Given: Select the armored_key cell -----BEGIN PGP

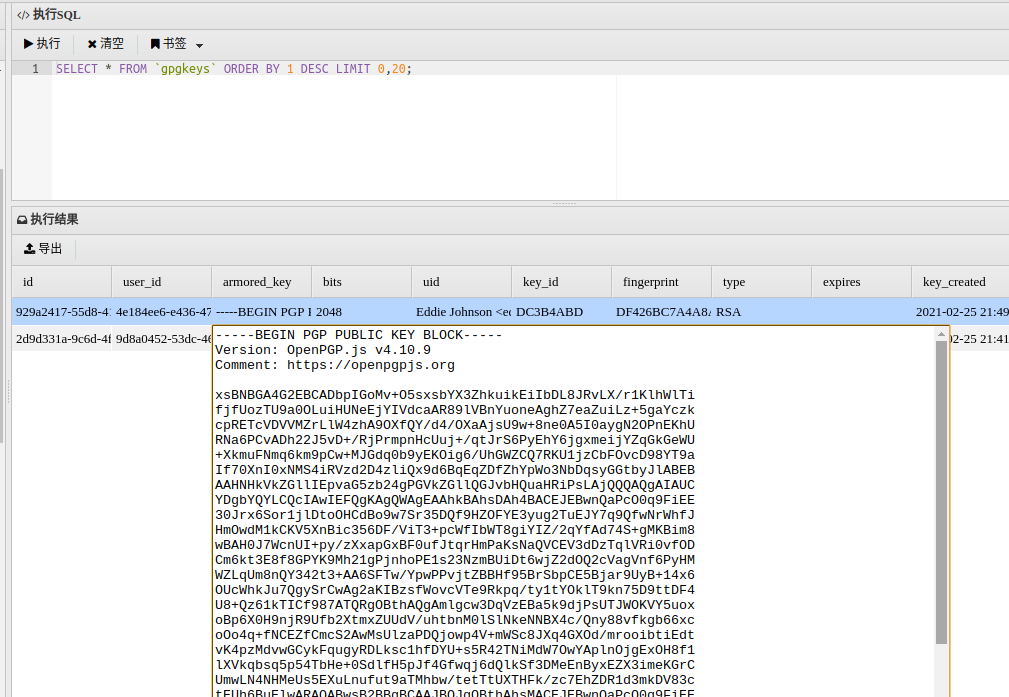Looking at the screenshot, I should pyautogui.click(x=261, y=312).
